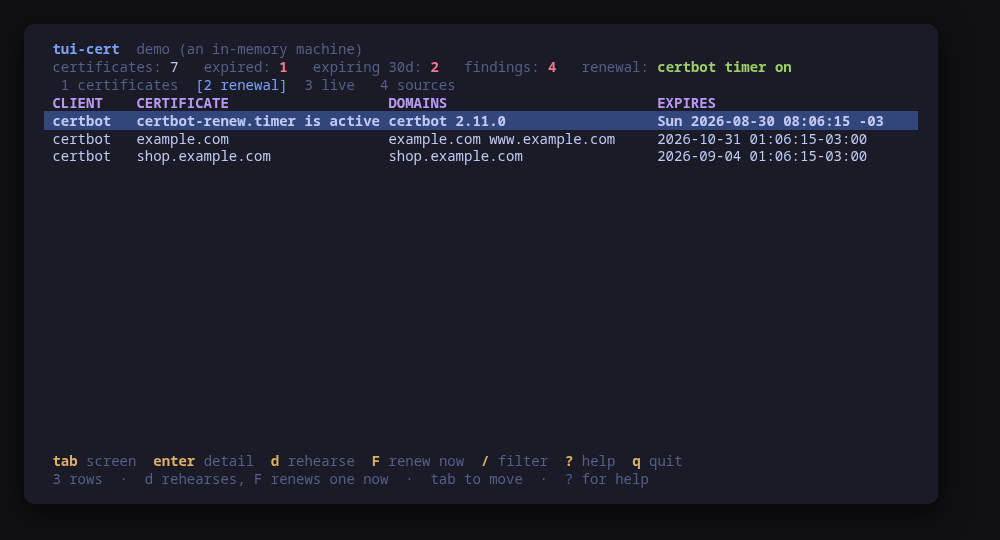
Task: Click the d rehearse shortcut hint
Action: (312, 461)
